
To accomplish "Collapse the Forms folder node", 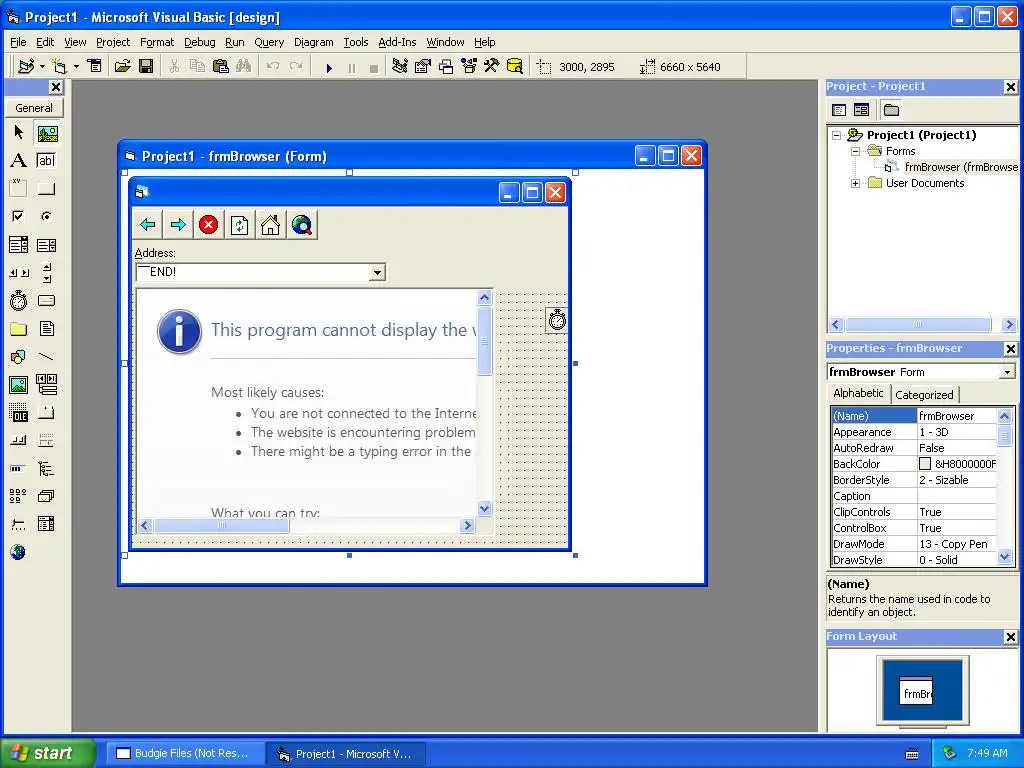I will point(856,152).
